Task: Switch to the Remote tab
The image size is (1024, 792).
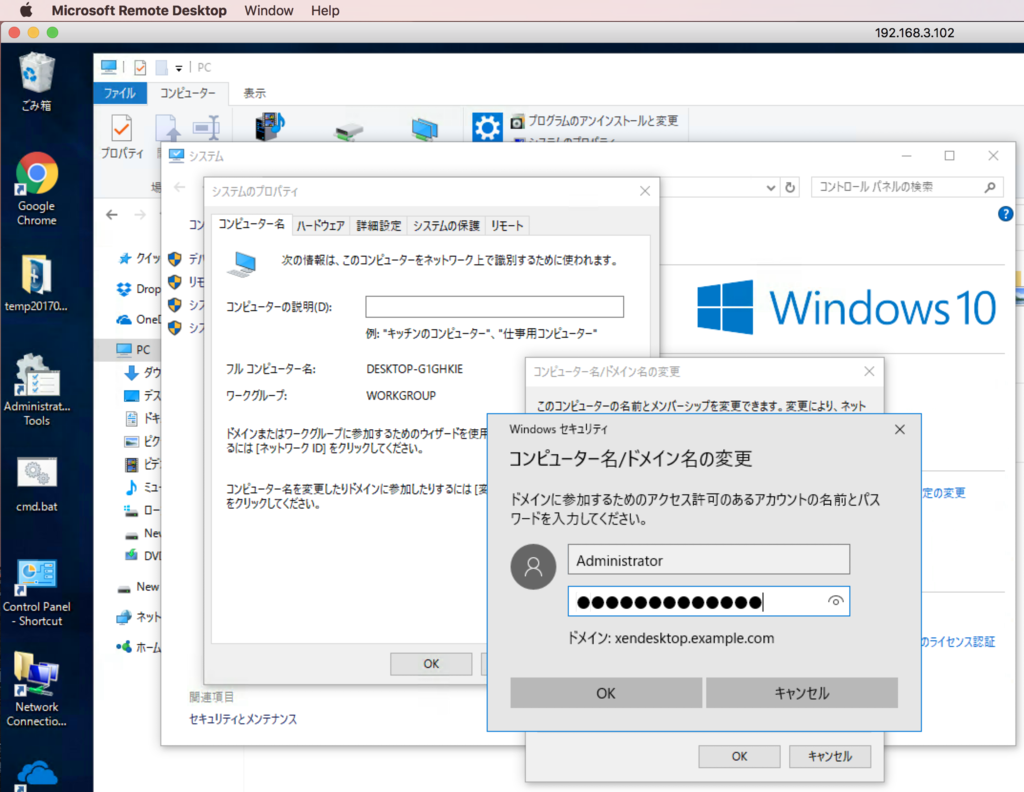Action: tap(507, 226)
